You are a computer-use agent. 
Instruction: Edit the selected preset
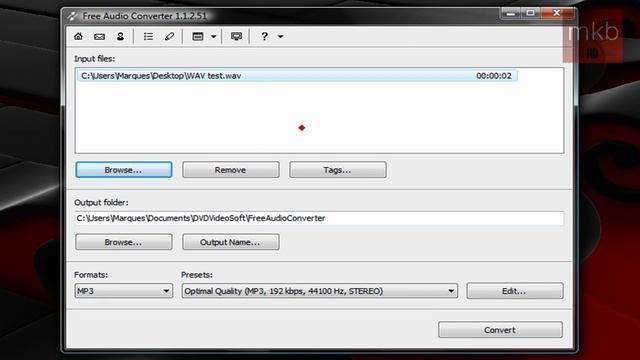click(515, 291)
